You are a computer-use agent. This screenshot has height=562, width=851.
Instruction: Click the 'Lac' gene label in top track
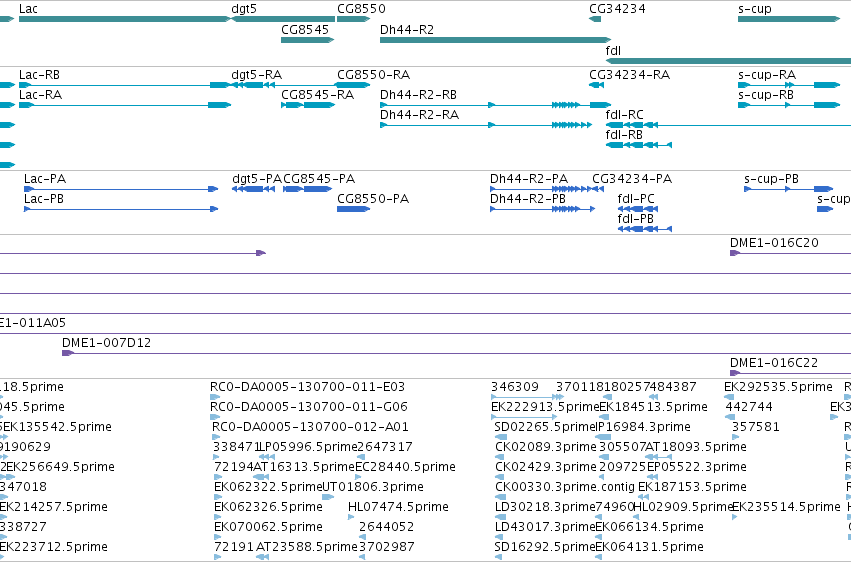[28, 9]
